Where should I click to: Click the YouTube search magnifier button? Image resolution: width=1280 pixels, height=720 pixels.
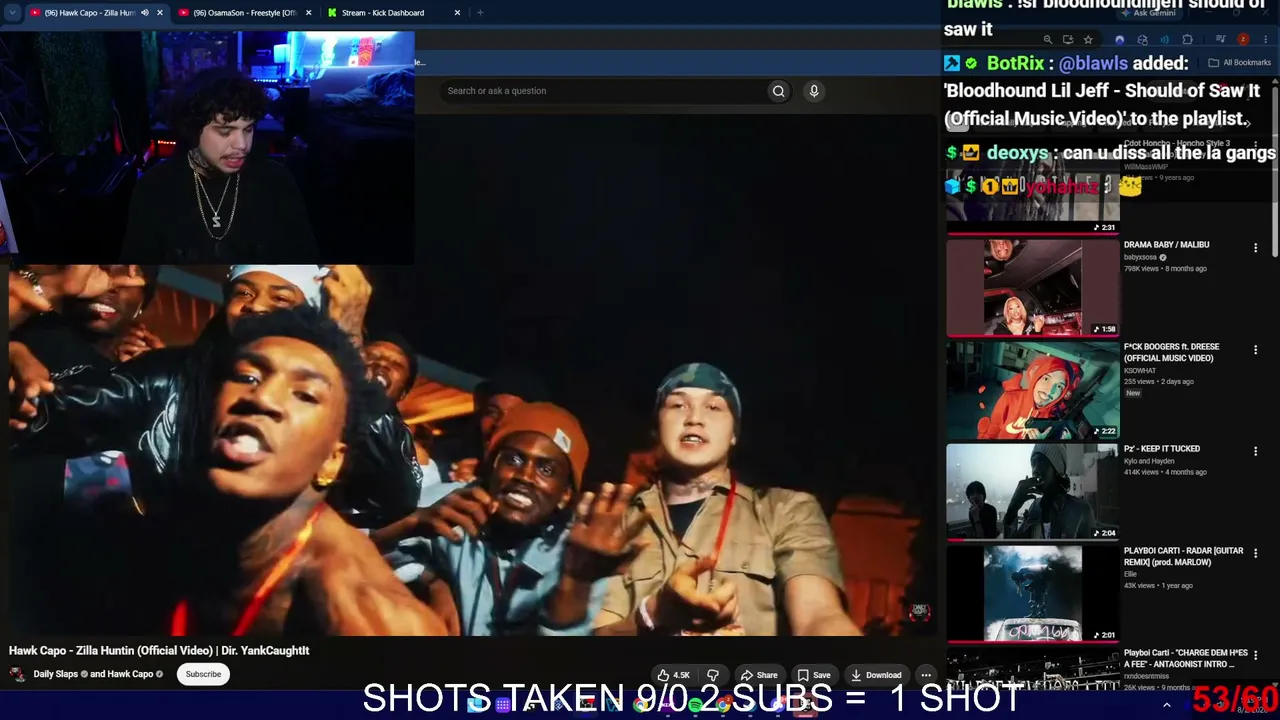coord(778,91)
